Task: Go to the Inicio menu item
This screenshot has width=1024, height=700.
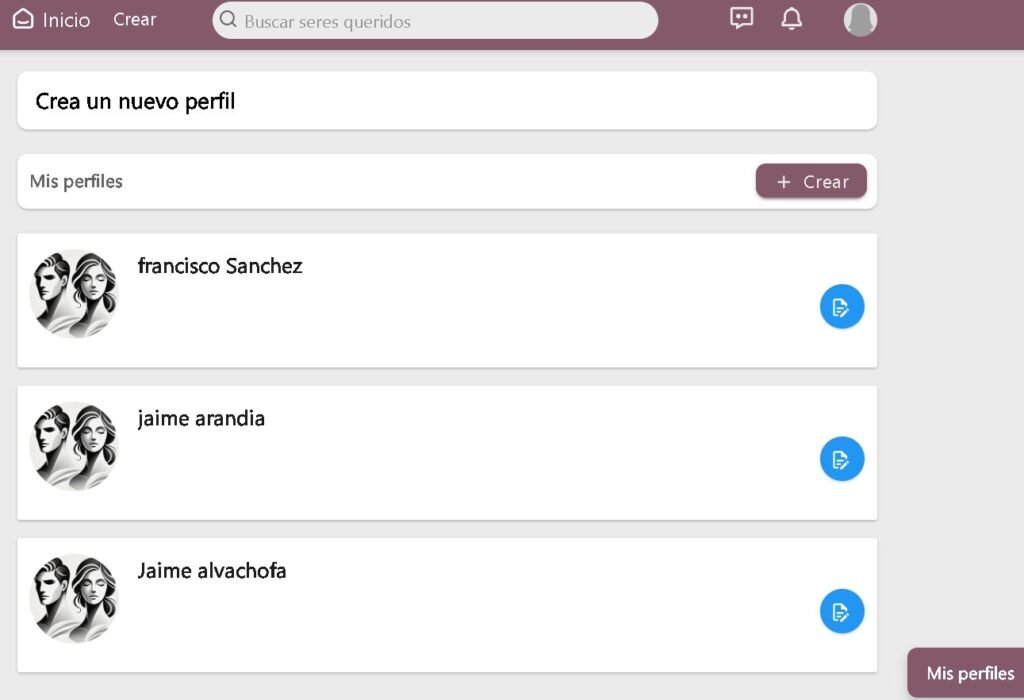Action: tap(66, 20)
